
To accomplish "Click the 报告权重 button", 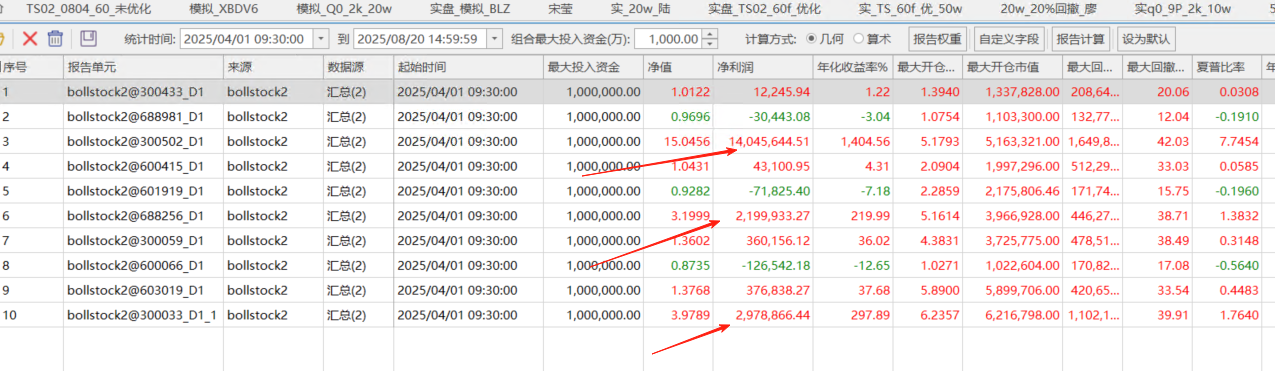I will pos(937,39).
